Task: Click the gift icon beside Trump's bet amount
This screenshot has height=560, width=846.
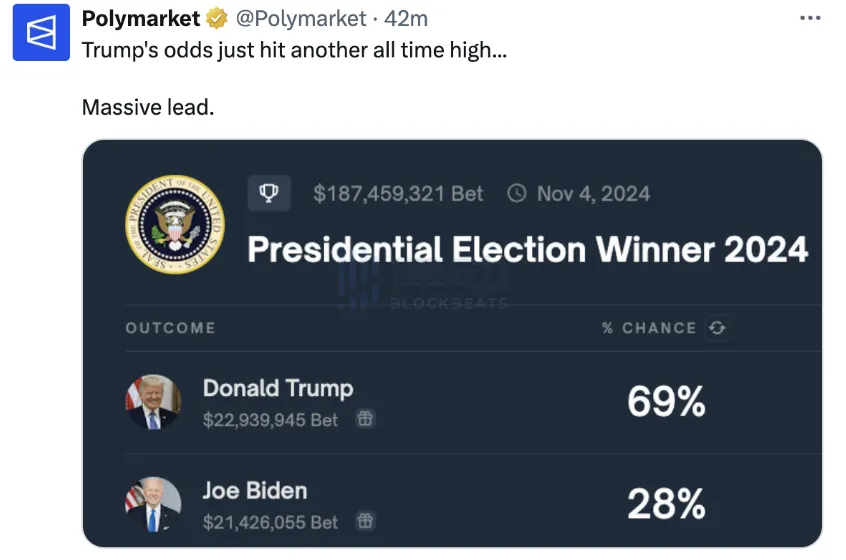Action: pos(366,419)
